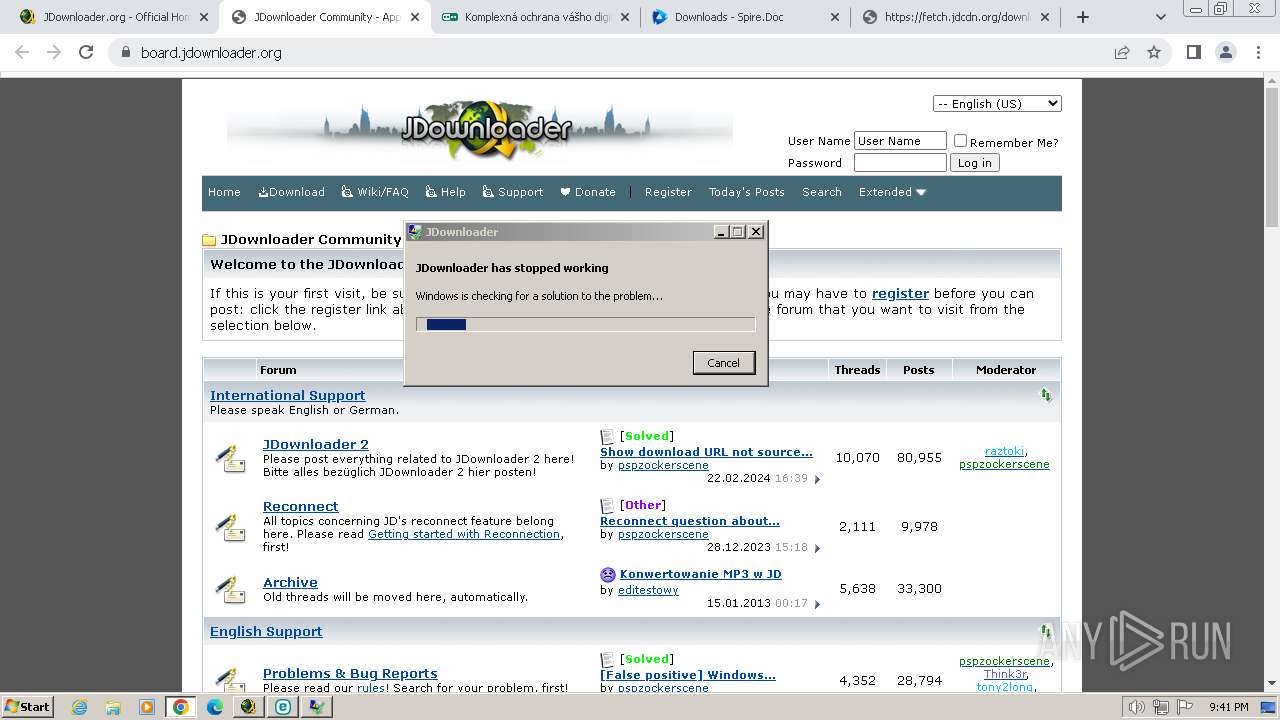1280x720 pixels.
Task: Click JDownloader icon in taskbar
Action: coord(248,707)
